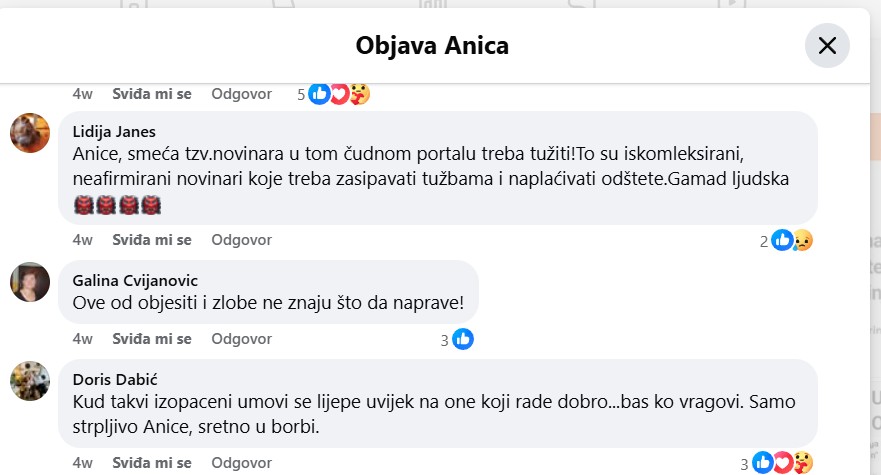Reply to Doris Dabić's comment
Screen dimensions: 881x475
point(241,463)
